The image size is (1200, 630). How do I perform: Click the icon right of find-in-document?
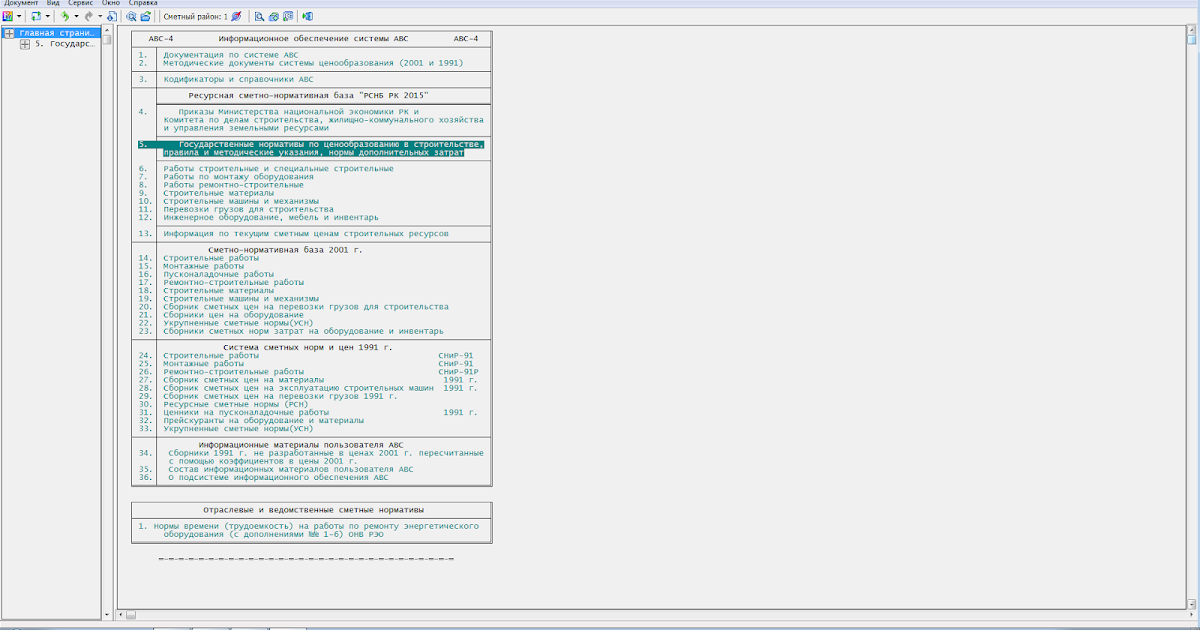273,17
